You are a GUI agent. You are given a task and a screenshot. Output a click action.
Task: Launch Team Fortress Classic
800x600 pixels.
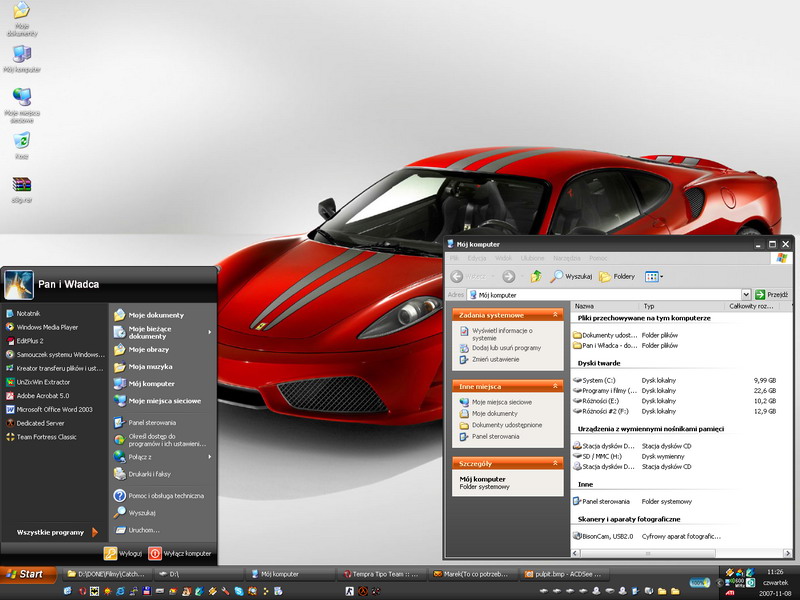pos(46,437)
